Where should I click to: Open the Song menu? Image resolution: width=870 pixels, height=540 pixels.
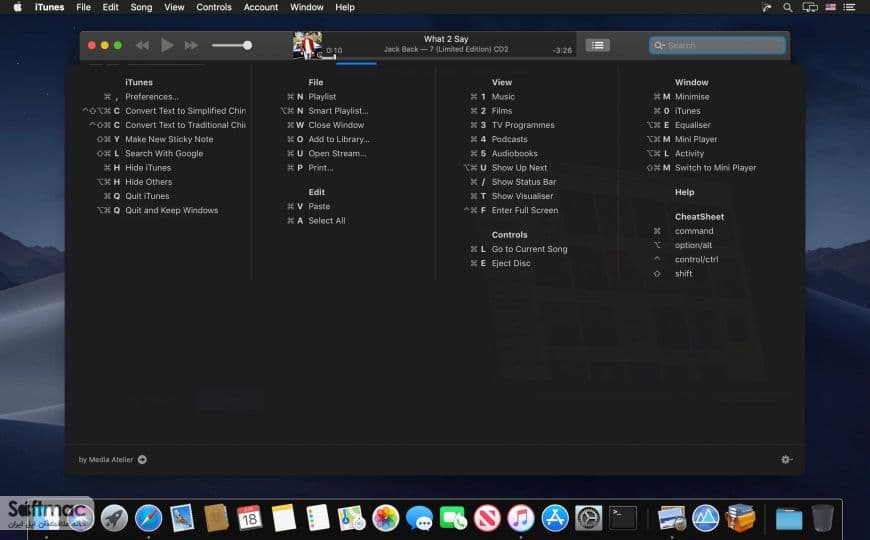(x=141, y=7)
